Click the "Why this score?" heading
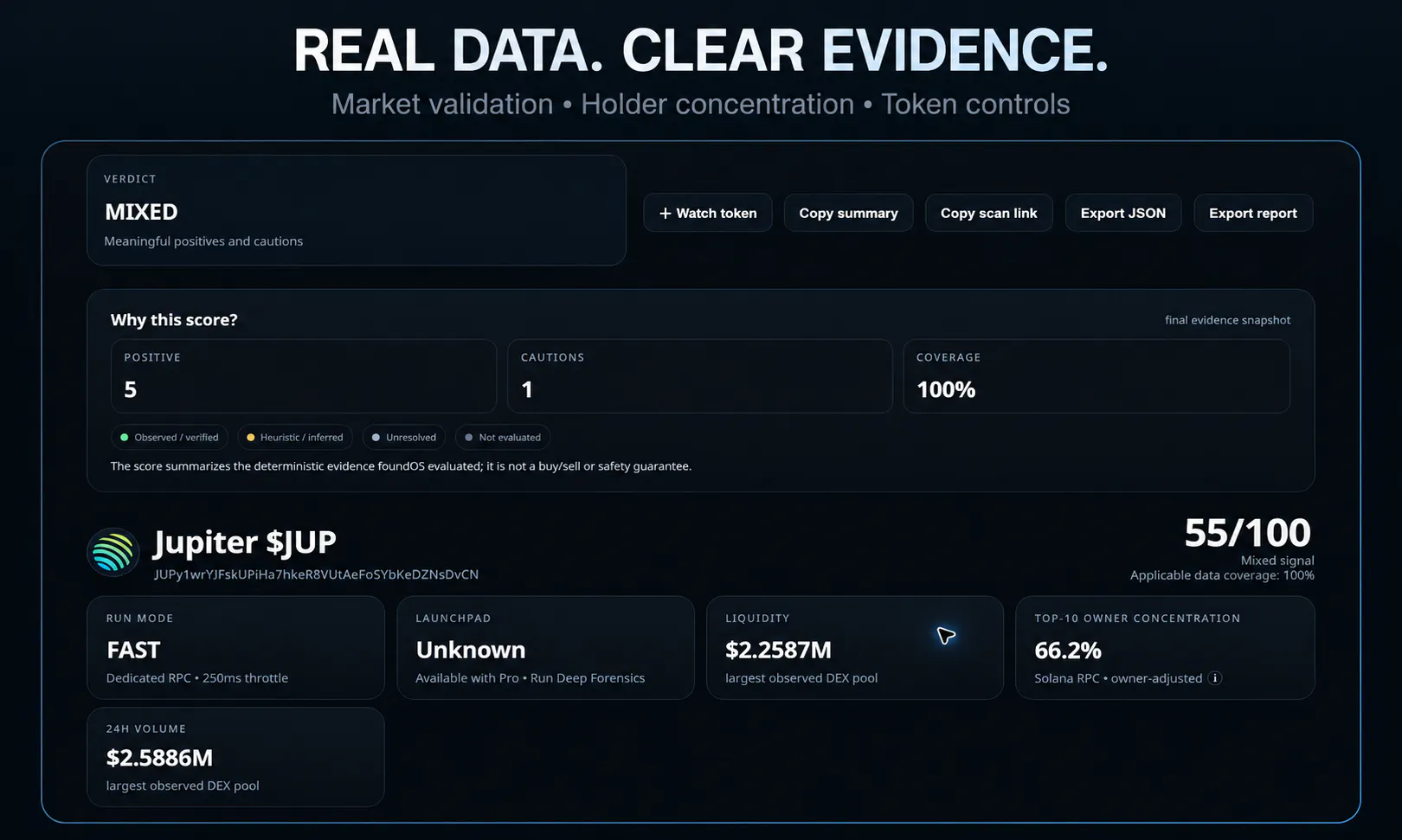This screenshot has height=840, width=1402. tap(174, 320)
